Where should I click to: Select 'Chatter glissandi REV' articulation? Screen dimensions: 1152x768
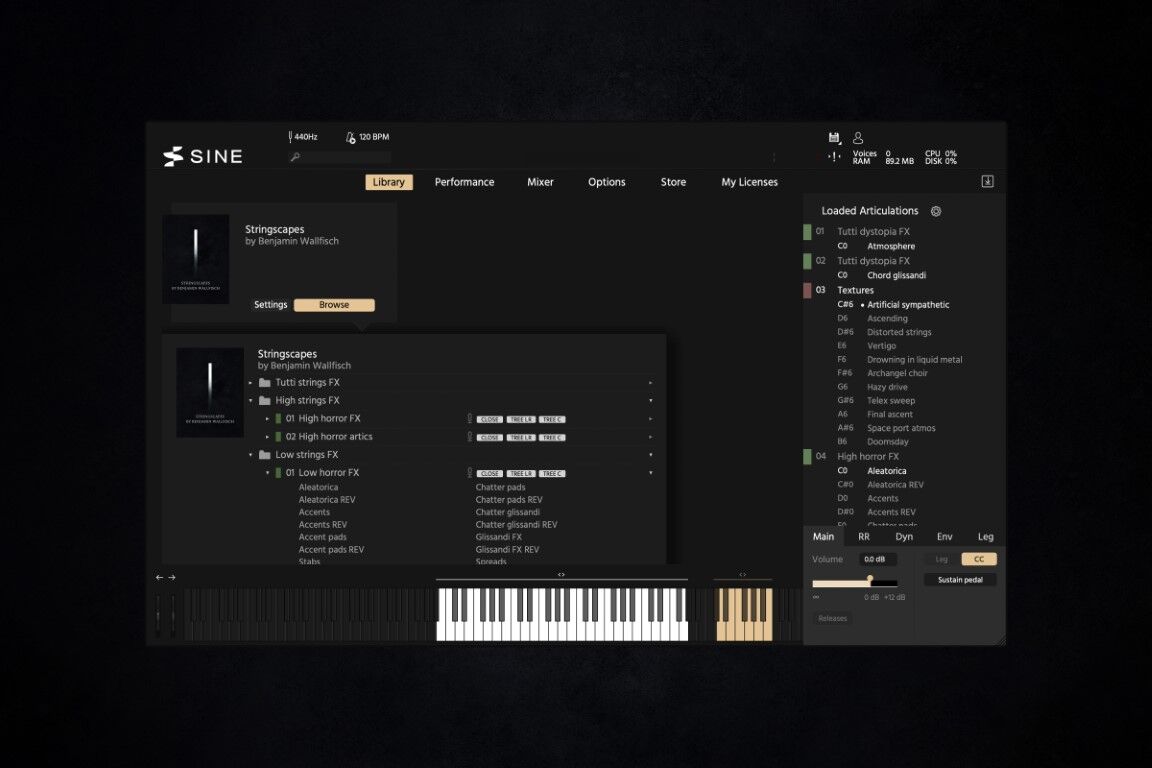tap(516, 525)
